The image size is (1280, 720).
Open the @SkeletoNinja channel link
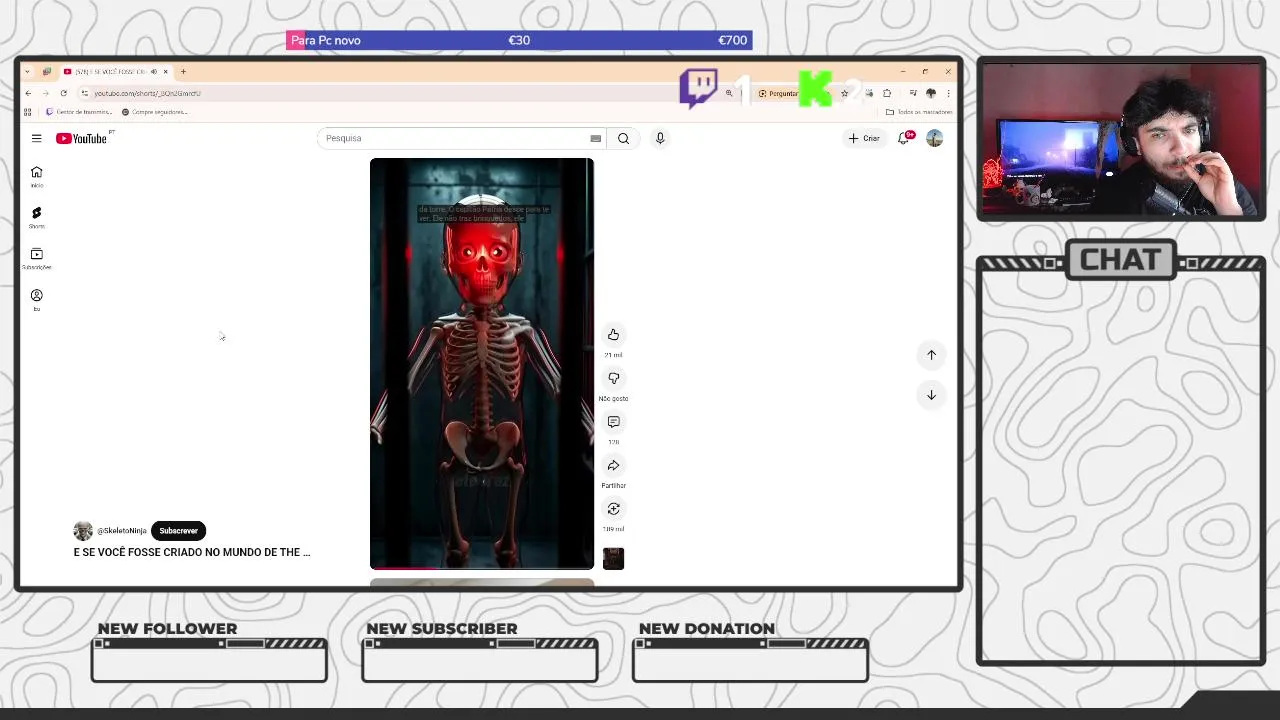pos(121,531)
